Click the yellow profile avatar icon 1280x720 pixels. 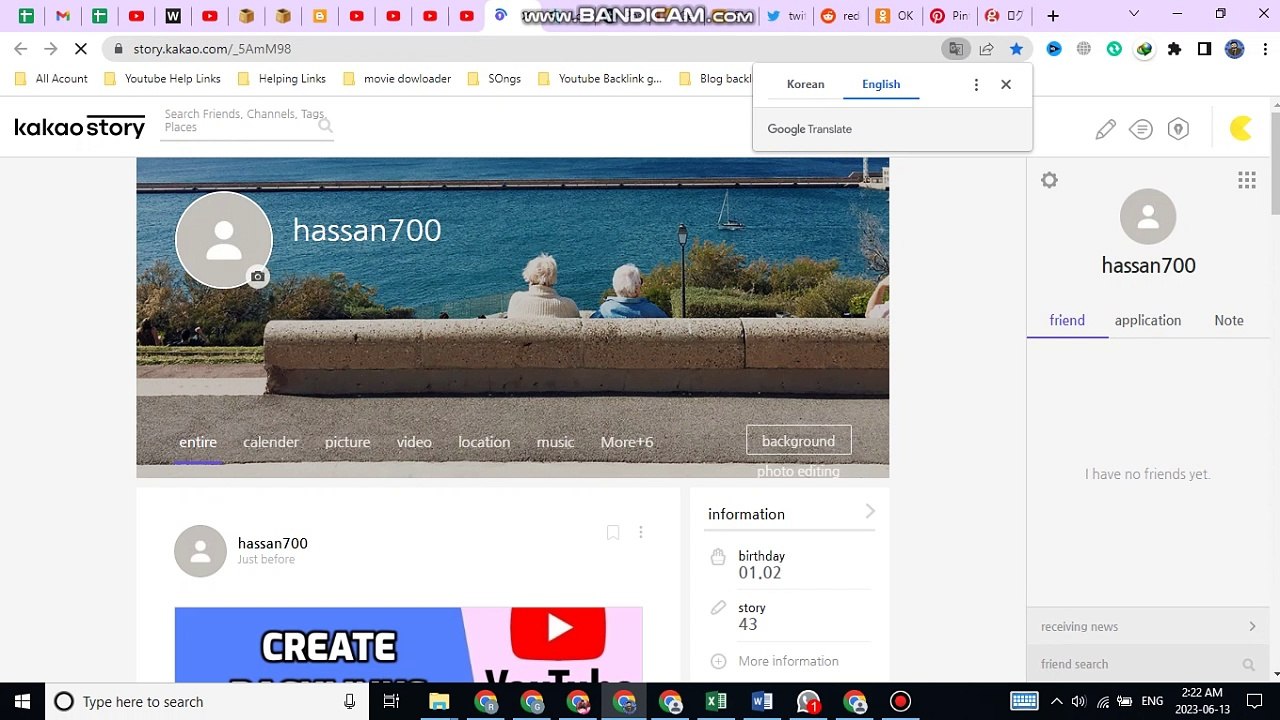click(x=1241, y=128)
